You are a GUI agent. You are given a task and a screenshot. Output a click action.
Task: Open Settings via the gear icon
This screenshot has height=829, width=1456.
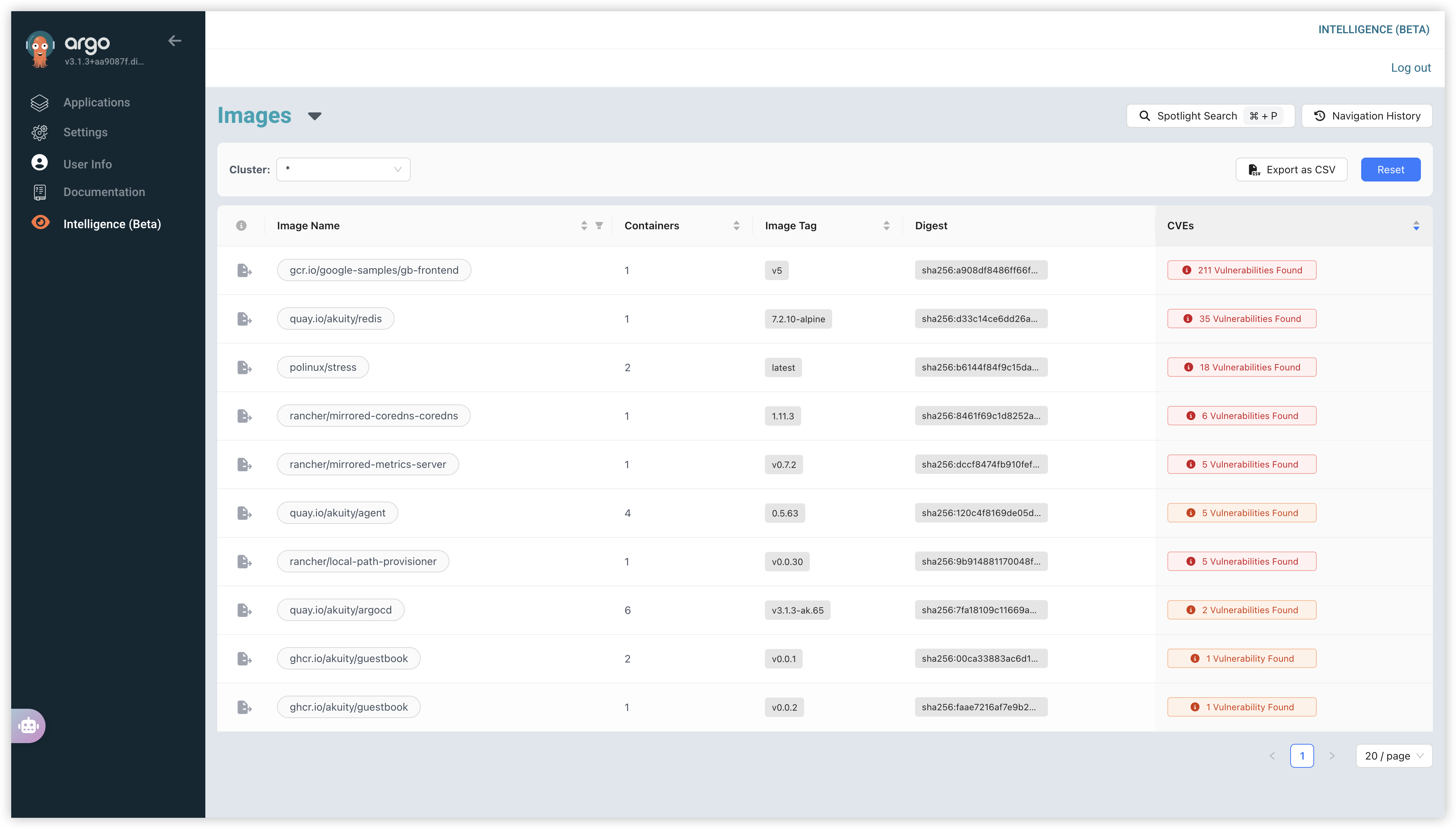tap(39, 132)
